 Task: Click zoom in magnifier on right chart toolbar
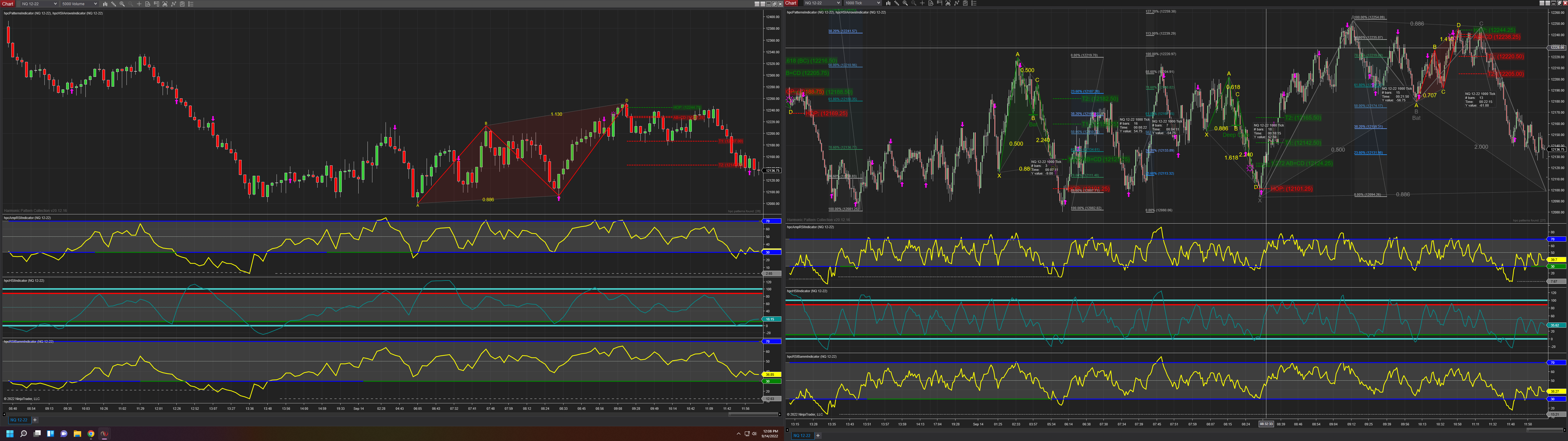(x=905, y=3)
